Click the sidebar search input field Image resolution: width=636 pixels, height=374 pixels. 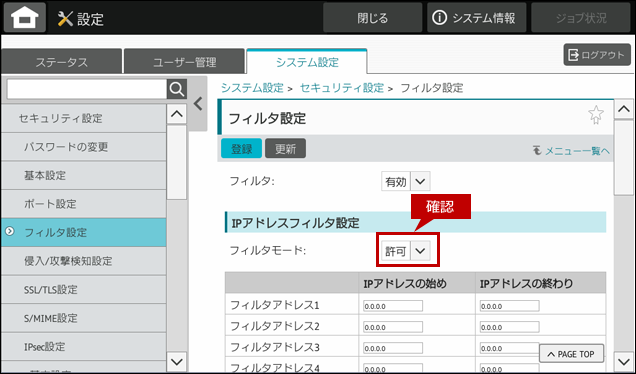click(x=87, y=89)
